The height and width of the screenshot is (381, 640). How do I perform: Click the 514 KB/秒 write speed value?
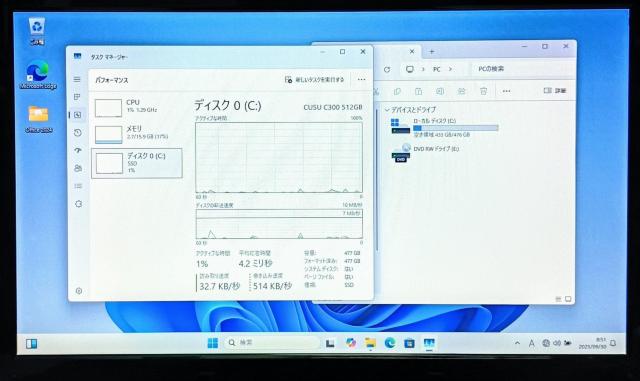tap(272, 286)
